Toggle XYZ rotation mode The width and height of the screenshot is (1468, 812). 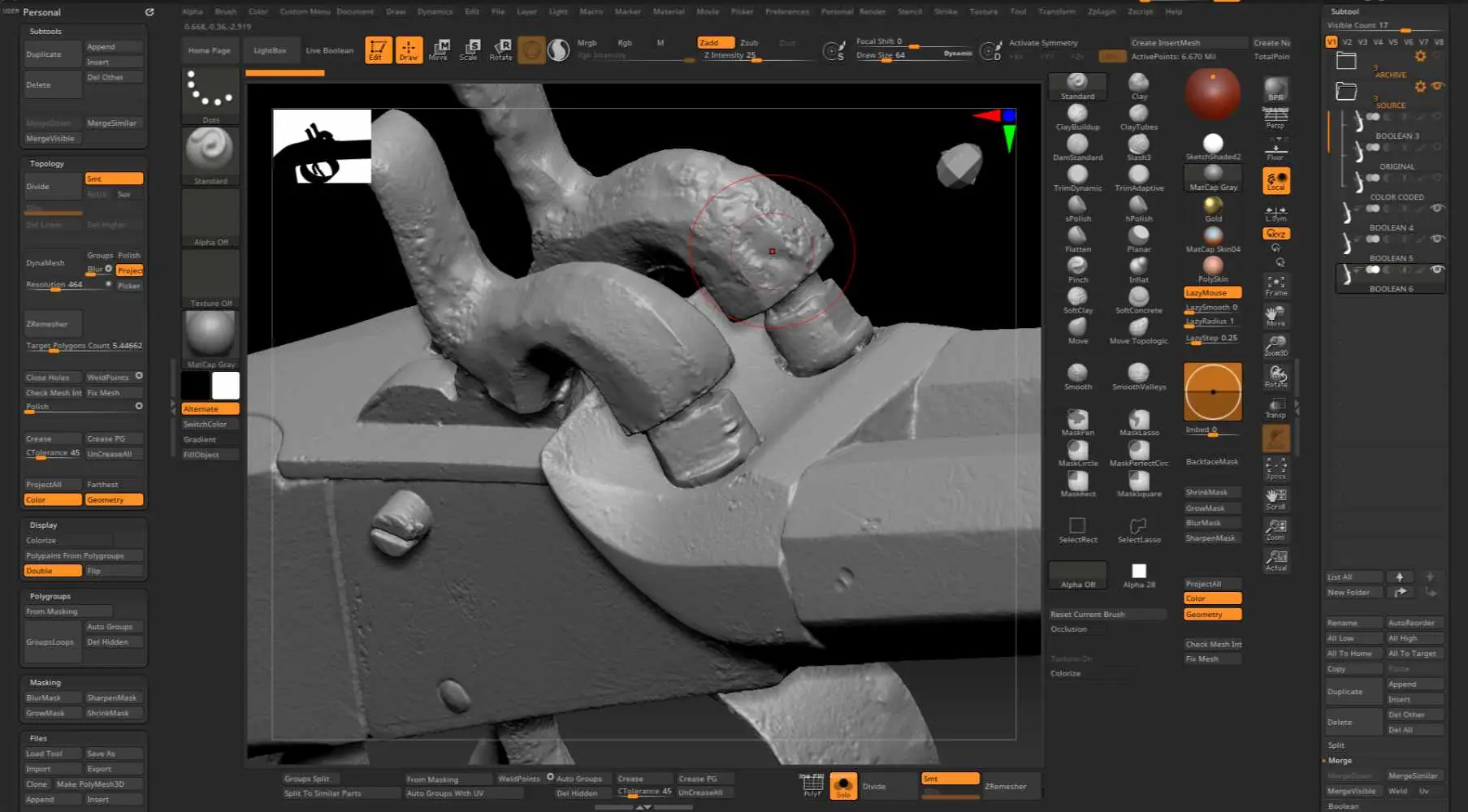click(1276, 234)
